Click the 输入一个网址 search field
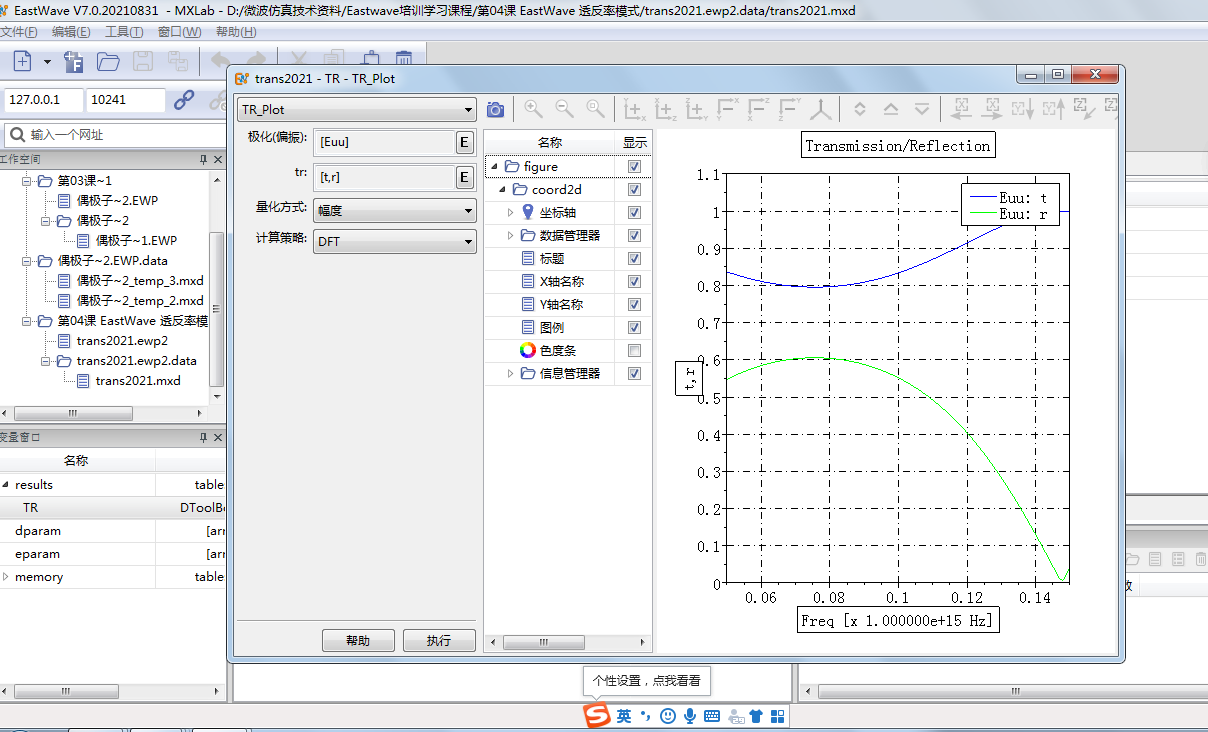The width and height of the screenshot is (1208, 732). (x=115, y=135)
